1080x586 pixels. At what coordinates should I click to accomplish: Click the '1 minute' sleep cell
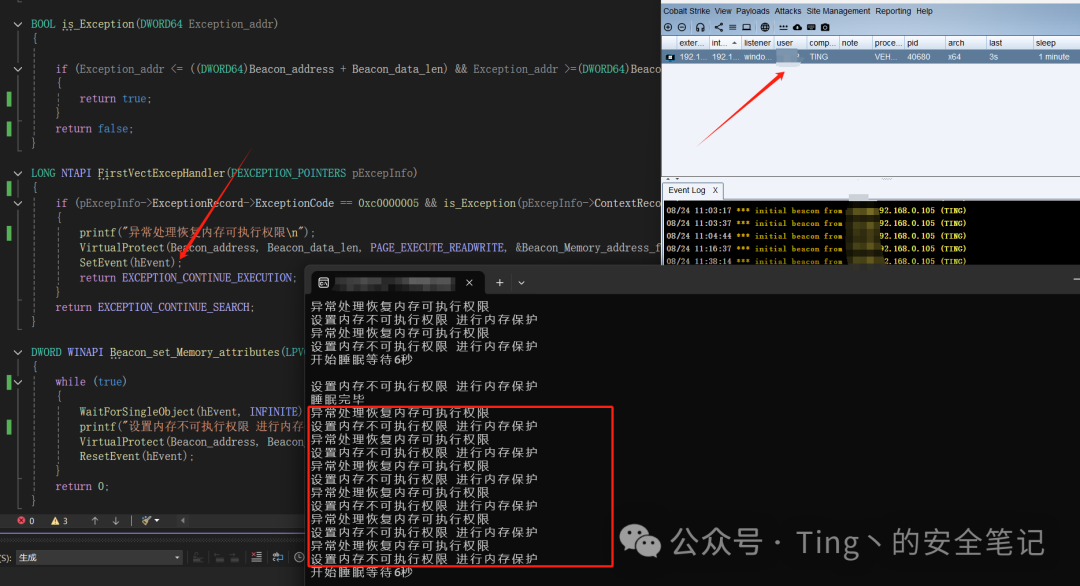click(1054, 57)
